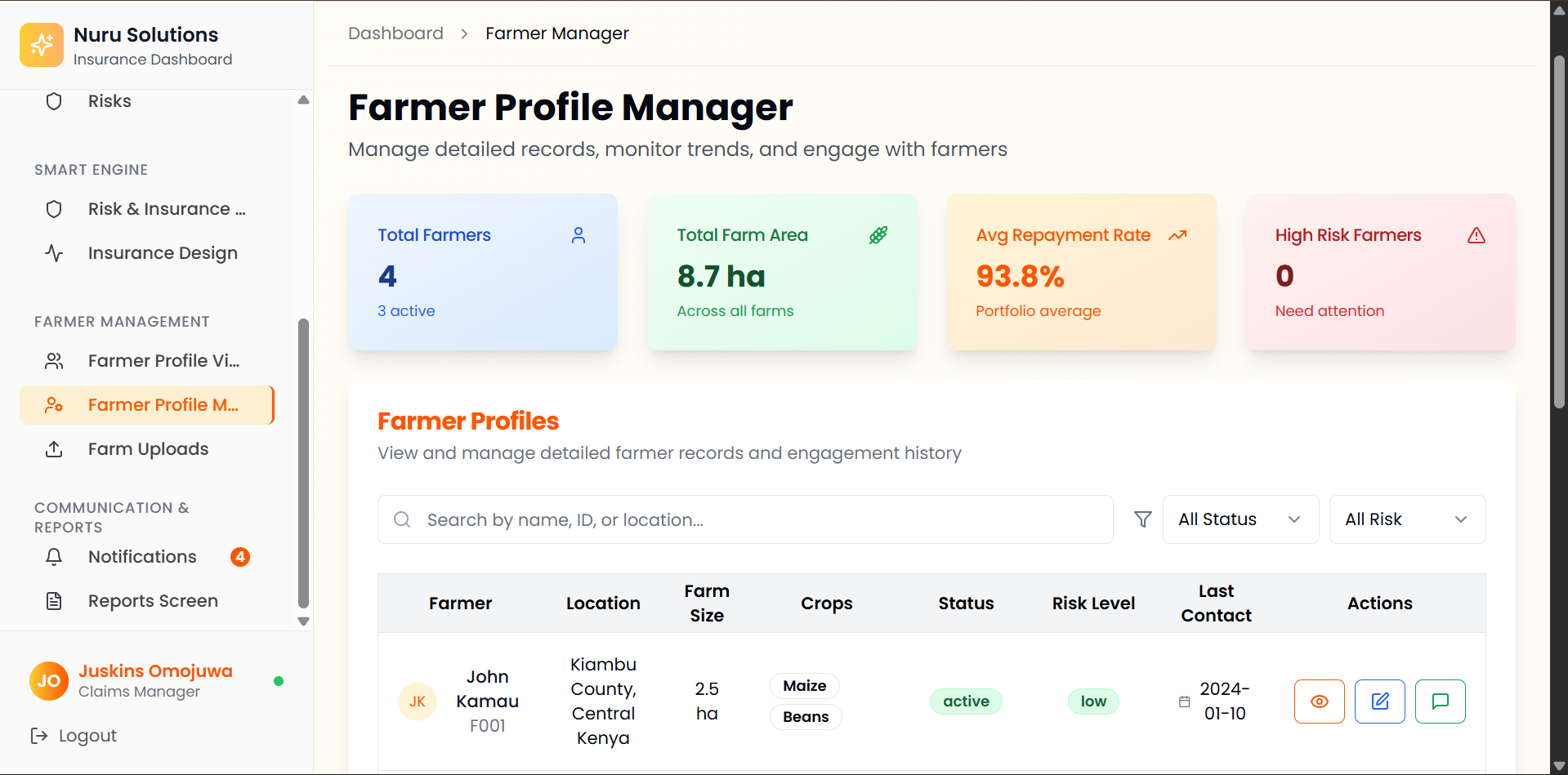Click the Last Contact column header

[x=1216, y=604]
